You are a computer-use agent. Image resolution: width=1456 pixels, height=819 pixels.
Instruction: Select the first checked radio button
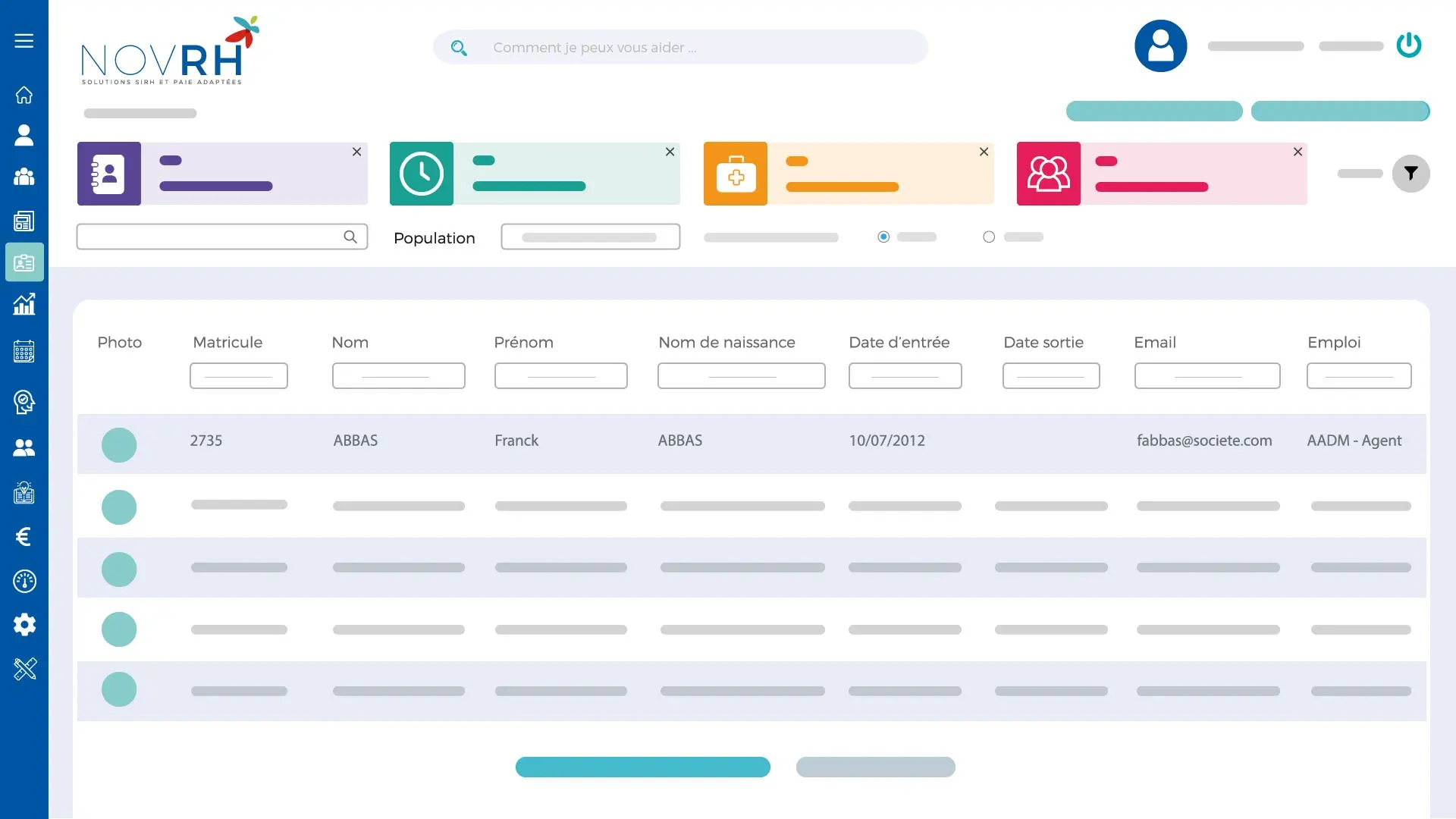(x=883, y=237)
